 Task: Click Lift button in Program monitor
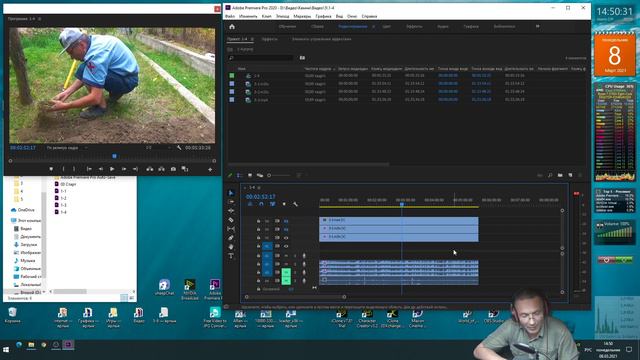(x=150, y=169)
